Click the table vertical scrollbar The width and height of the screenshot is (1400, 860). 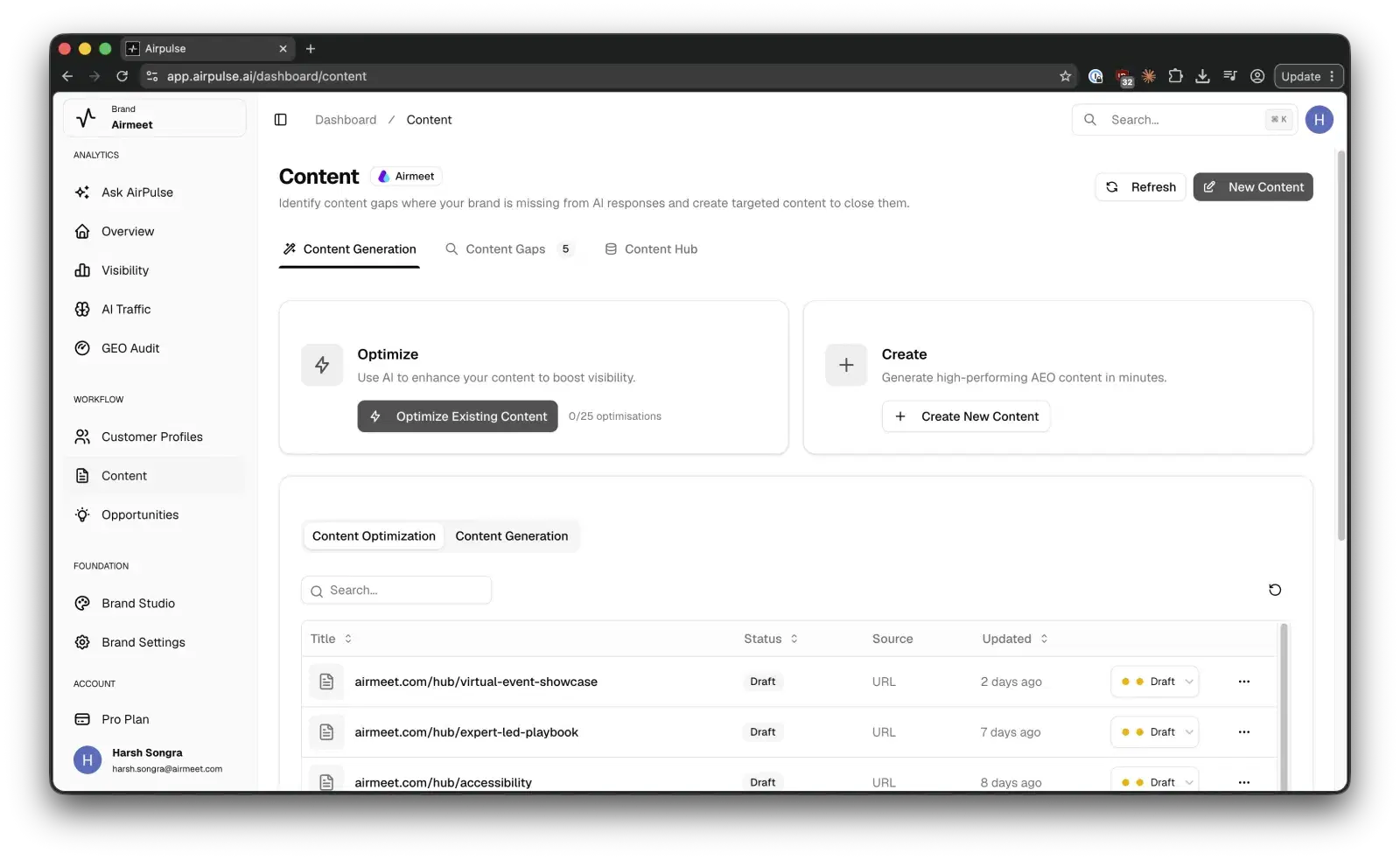(1284, 707)
